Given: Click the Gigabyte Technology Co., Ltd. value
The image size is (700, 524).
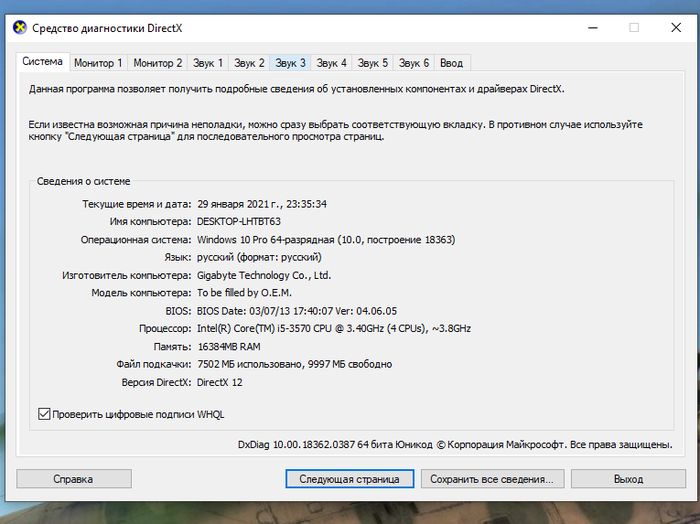Looking at the screenshot, I should (264, 275).
